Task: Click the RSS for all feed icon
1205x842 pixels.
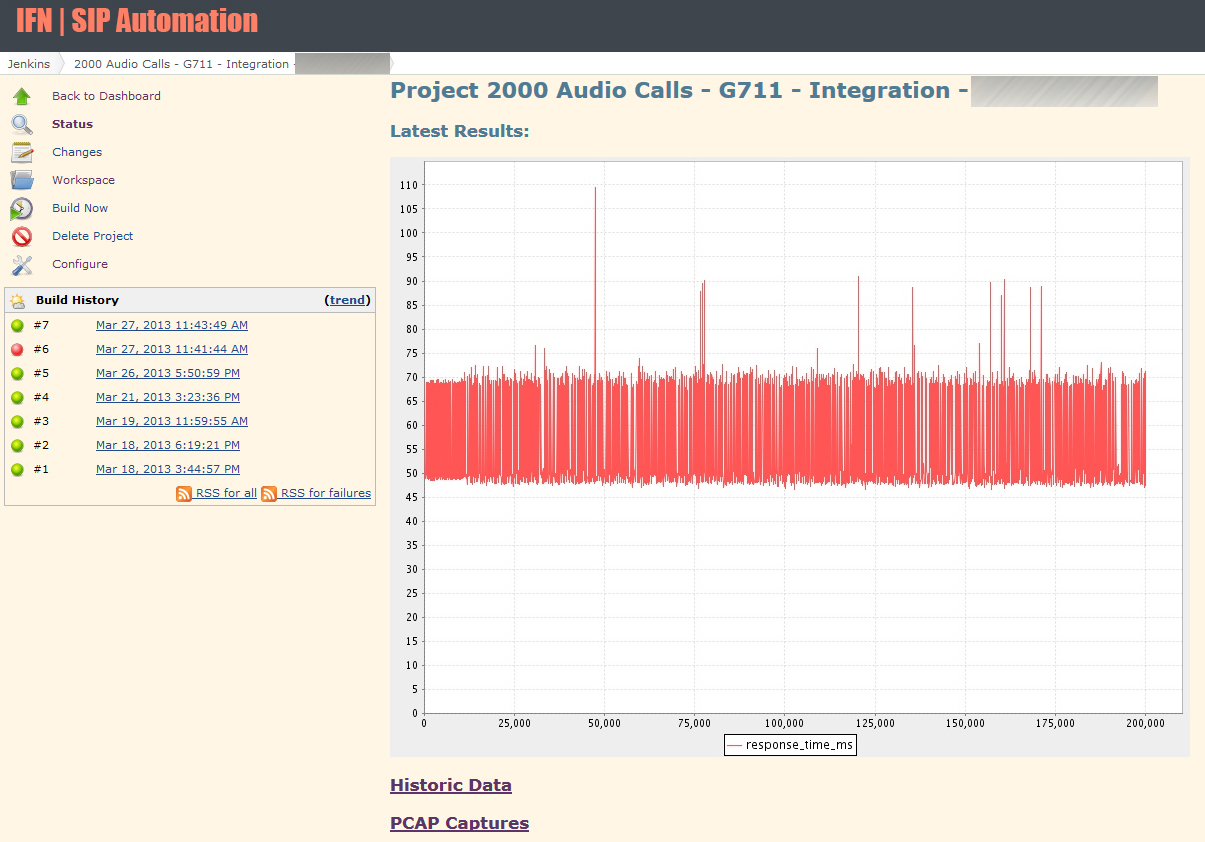Action: [184, 493]
